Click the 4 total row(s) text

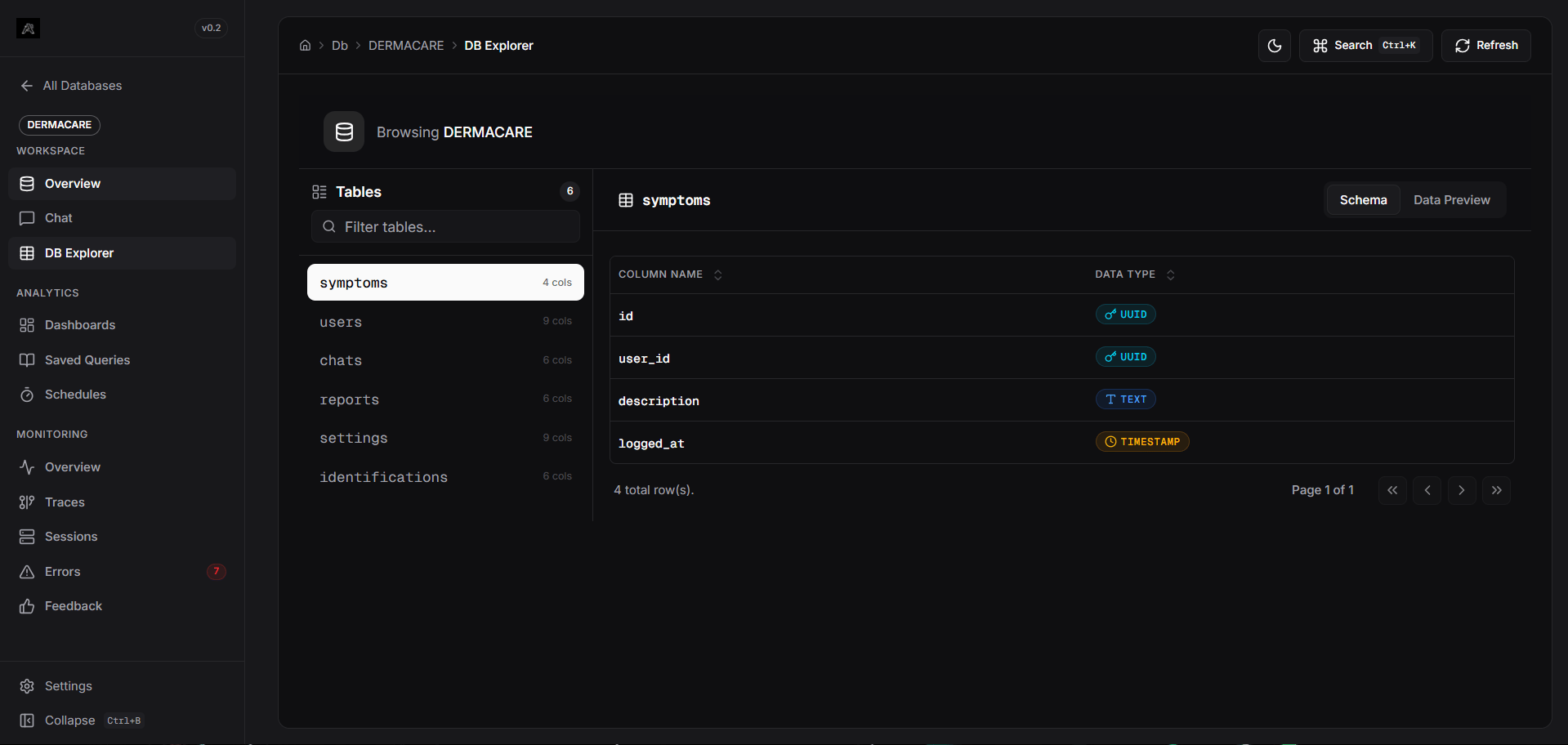pyautogui.click(x=654, y=490)
